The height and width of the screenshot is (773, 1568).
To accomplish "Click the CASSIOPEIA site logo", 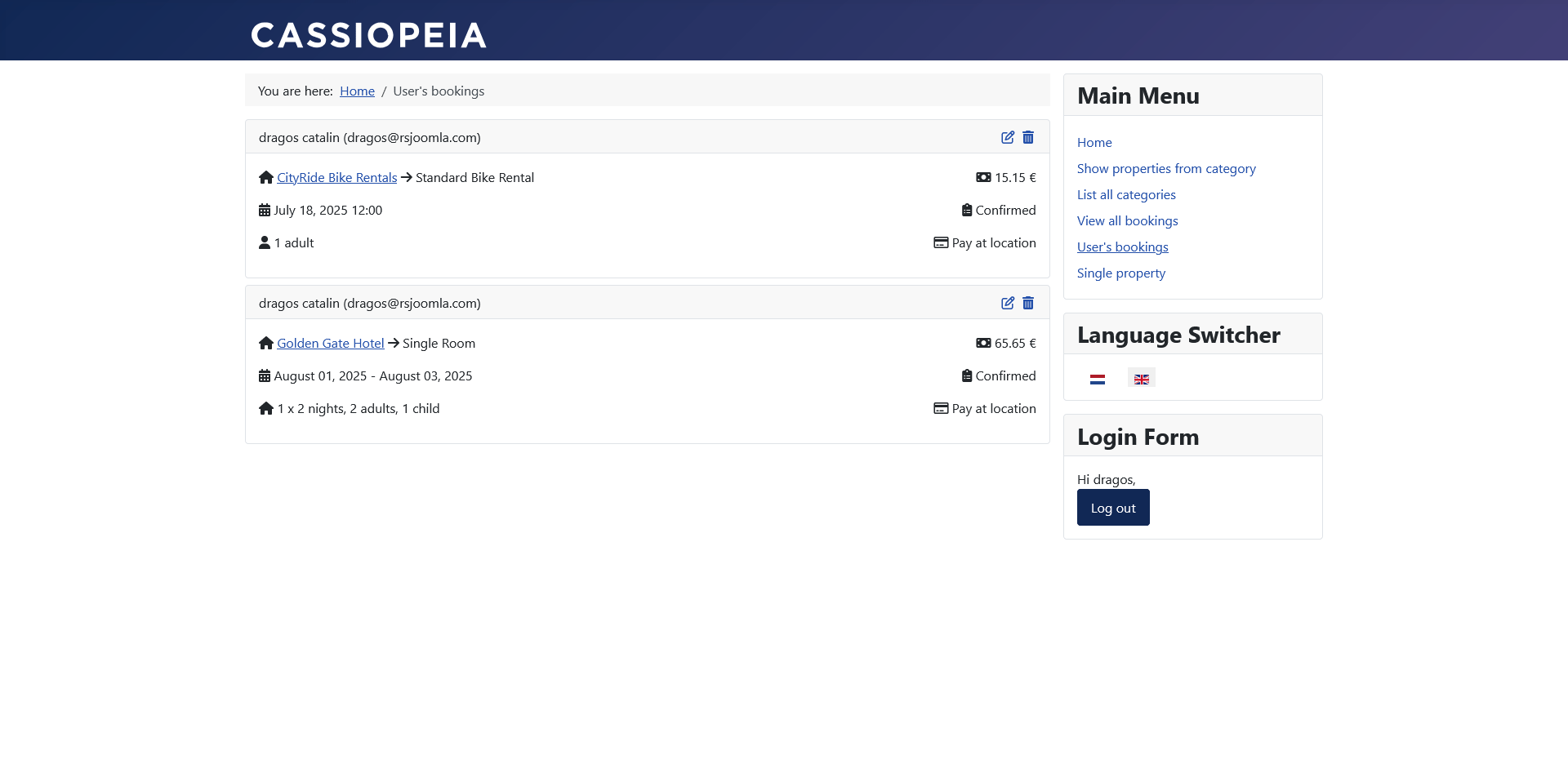I will pos(368,35).
